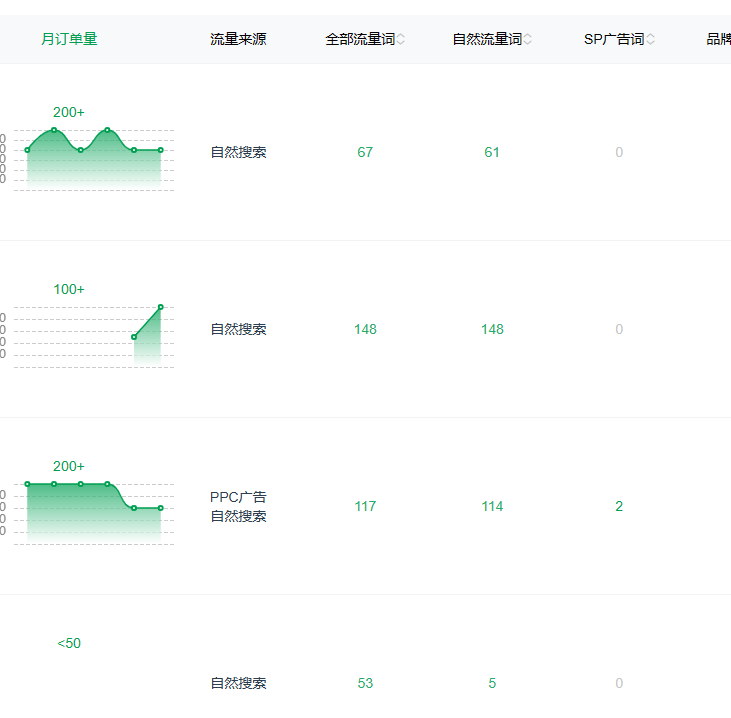Click sort icon next to SP广告词
This screenshot has height=718, width=731.
pyautogui.click(x=651, y=40)
